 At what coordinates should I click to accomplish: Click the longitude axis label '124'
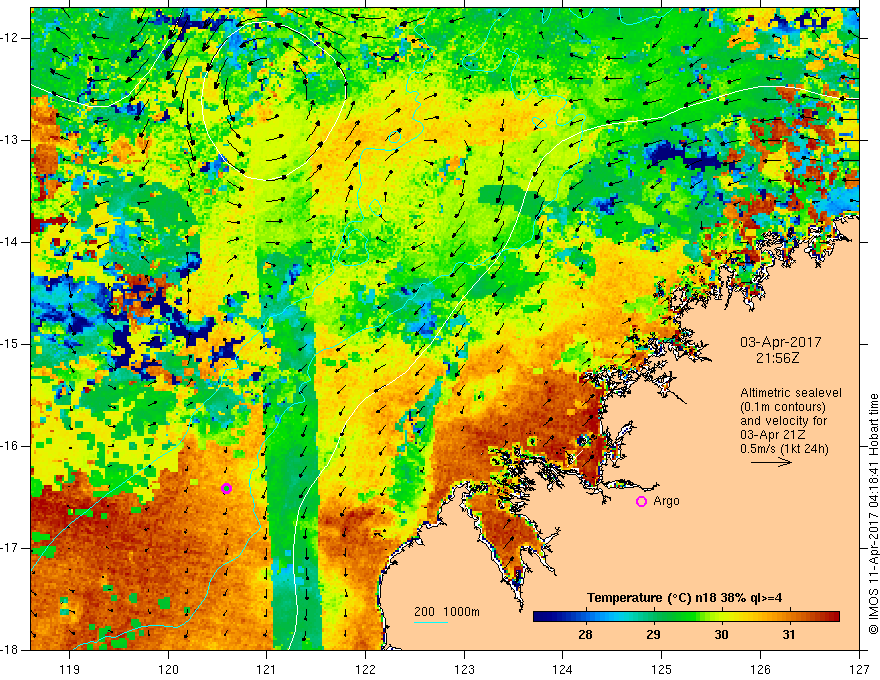[563, 669]
